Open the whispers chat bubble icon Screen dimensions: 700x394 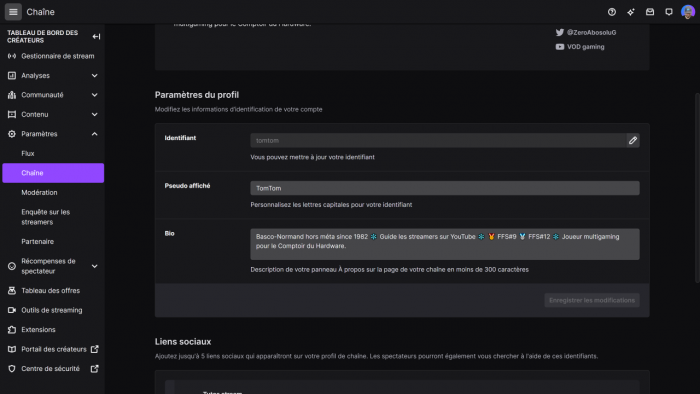(669, 12)
